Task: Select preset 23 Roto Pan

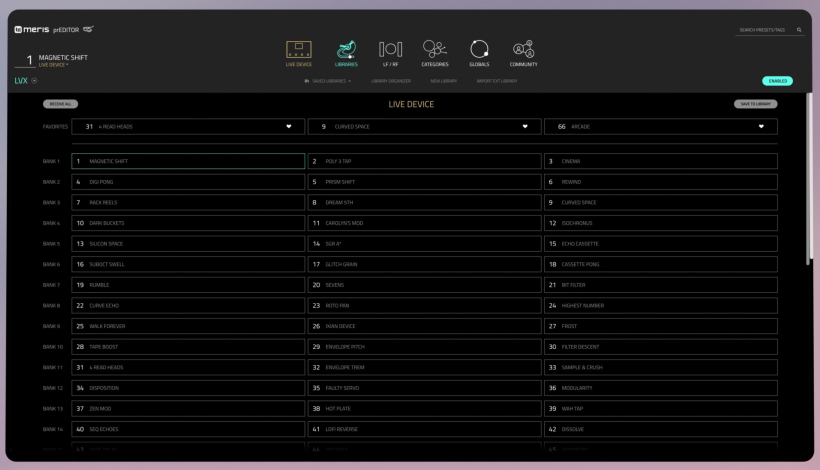Action: (425, 306)
